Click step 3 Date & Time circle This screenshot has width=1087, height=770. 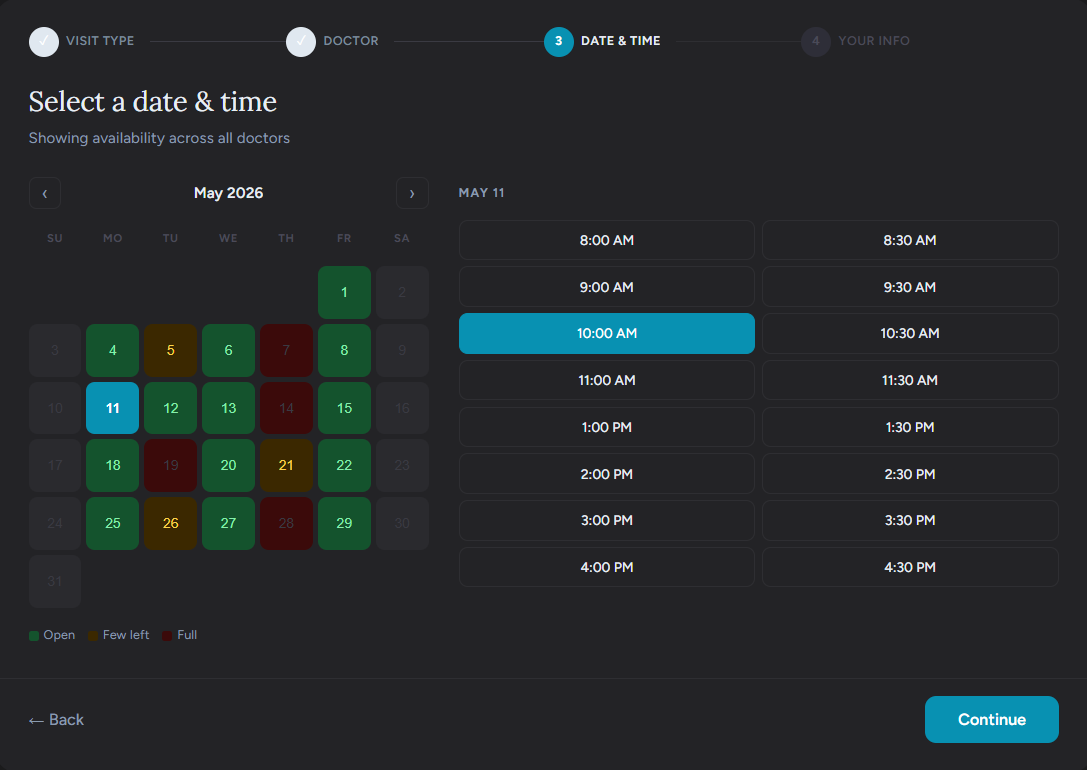click(x=558, y=41)
